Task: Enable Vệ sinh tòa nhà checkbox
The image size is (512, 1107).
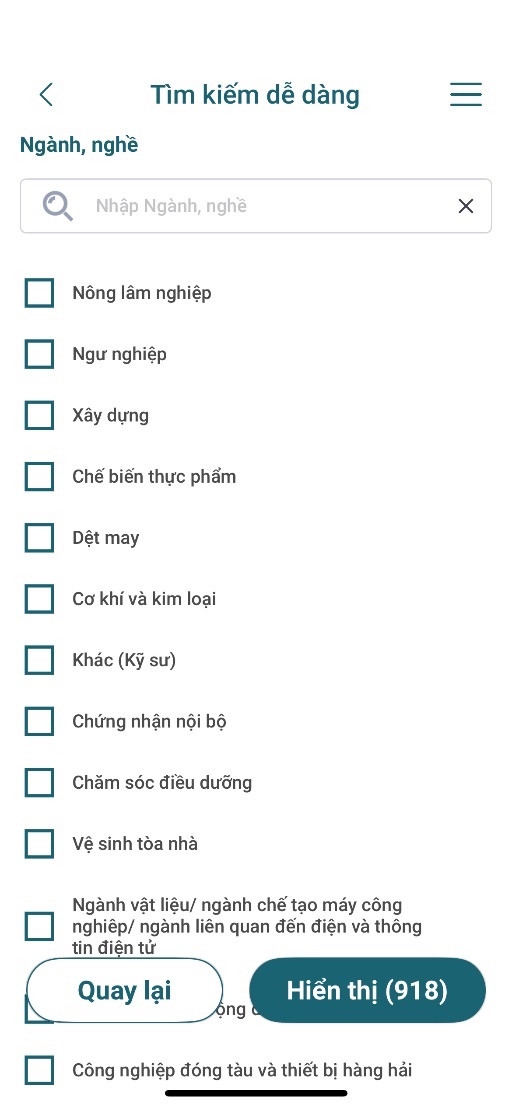Action: point(40,844)
